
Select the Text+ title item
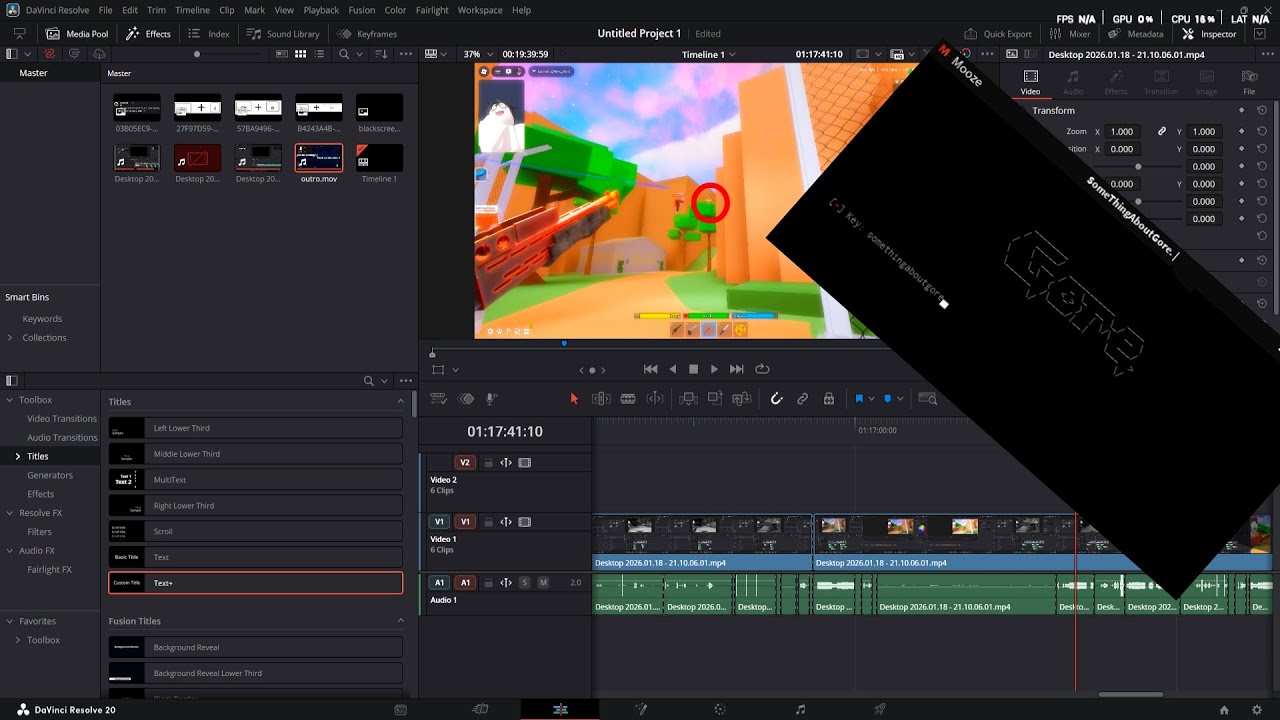[x=255, y=583]
